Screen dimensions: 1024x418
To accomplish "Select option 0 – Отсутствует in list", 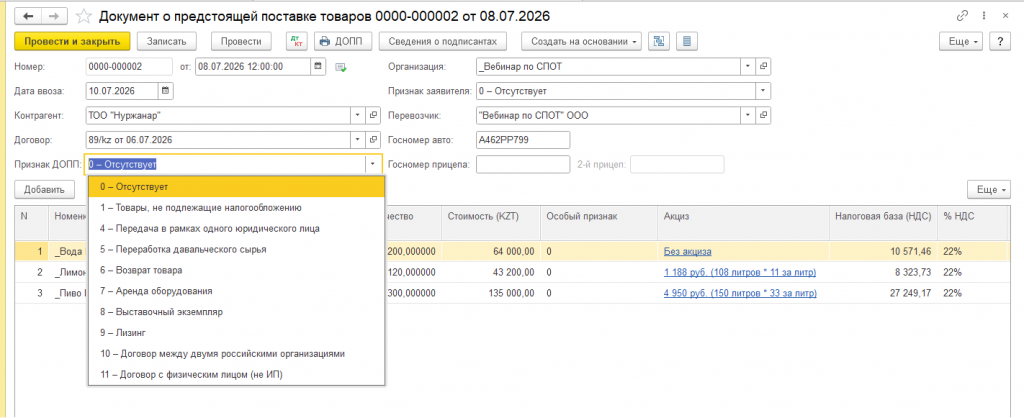I will point(236,187).
